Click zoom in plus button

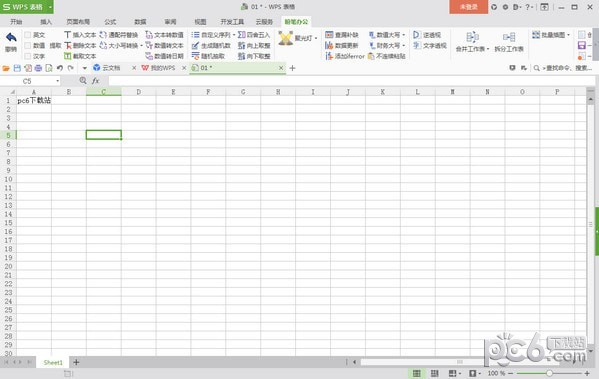point(587,373)
